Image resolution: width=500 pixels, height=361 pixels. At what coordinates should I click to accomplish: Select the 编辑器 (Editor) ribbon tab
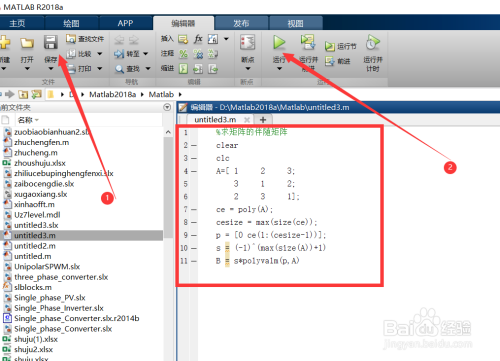(x=183, y=23)
